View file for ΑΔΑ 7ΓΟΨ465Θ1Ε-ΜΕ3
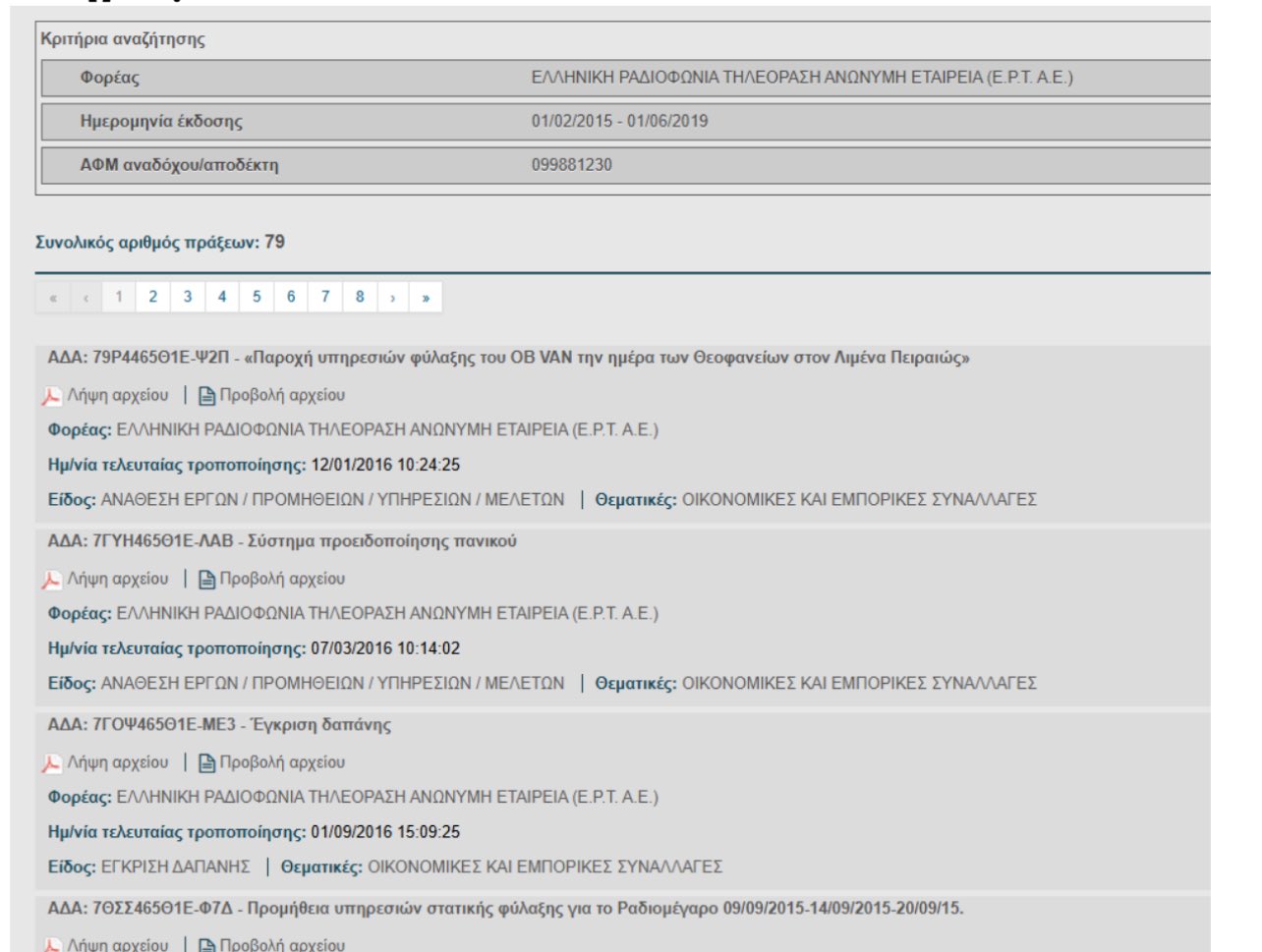The image size is (1262, 952). 282,762
